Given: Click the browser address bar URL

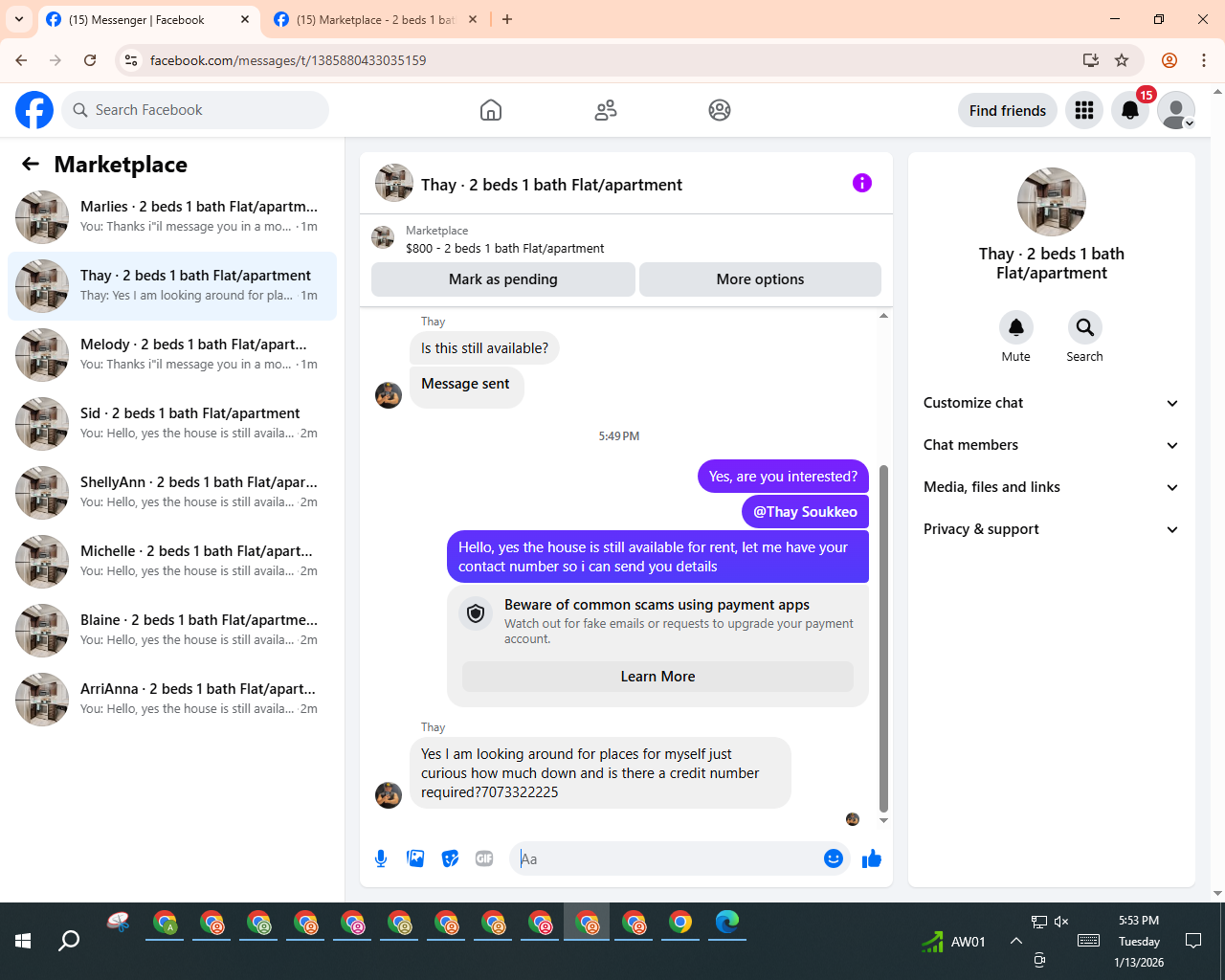Looking at the screenshot, I should (288, 60).
